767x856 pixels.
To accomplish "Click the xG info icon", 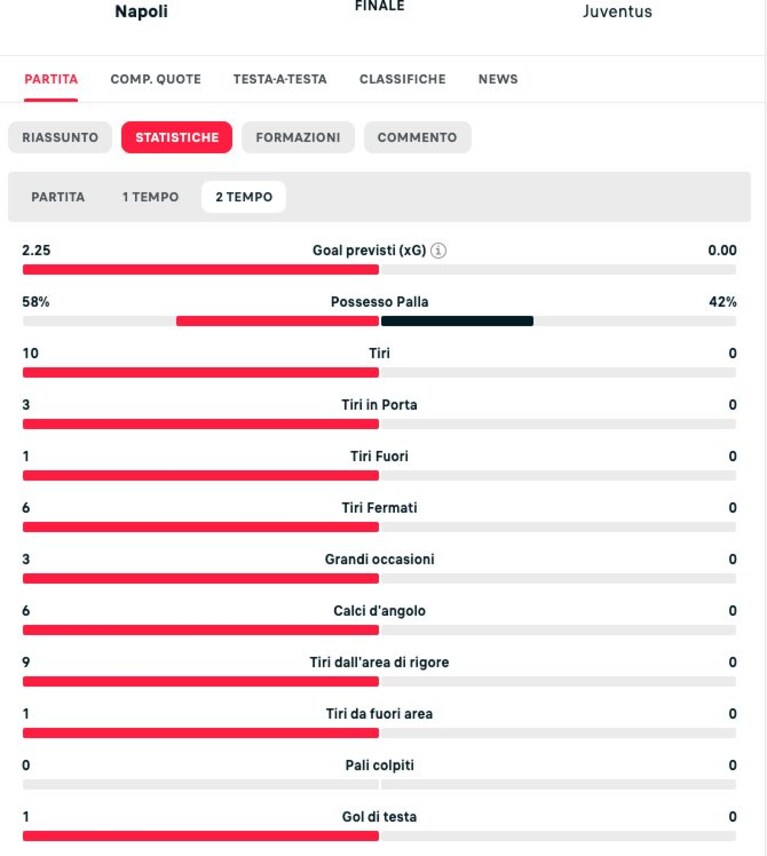I will click(438, 251).
